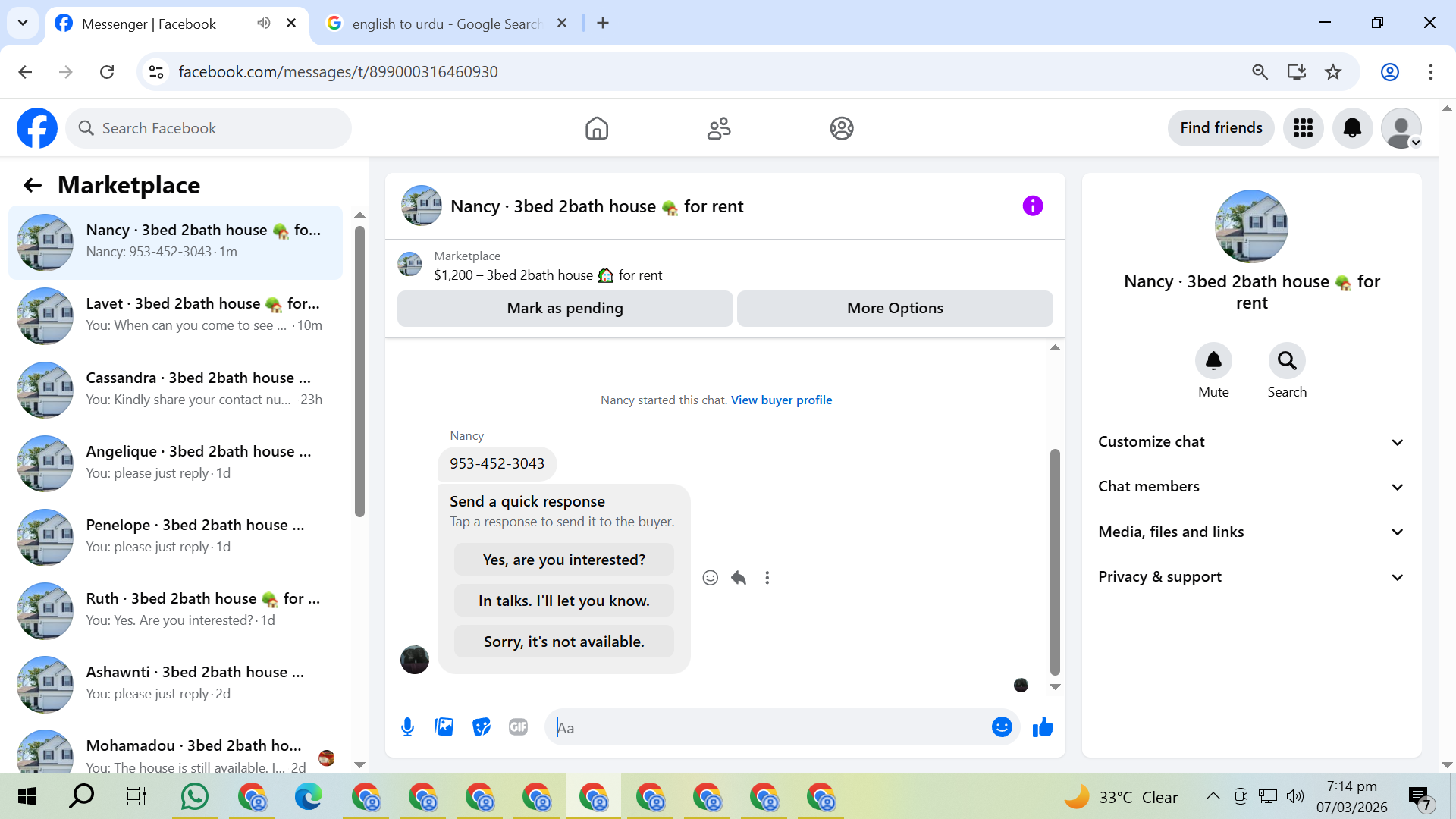
Task: Choose a sticker
Action: click(x=482, y=727)
